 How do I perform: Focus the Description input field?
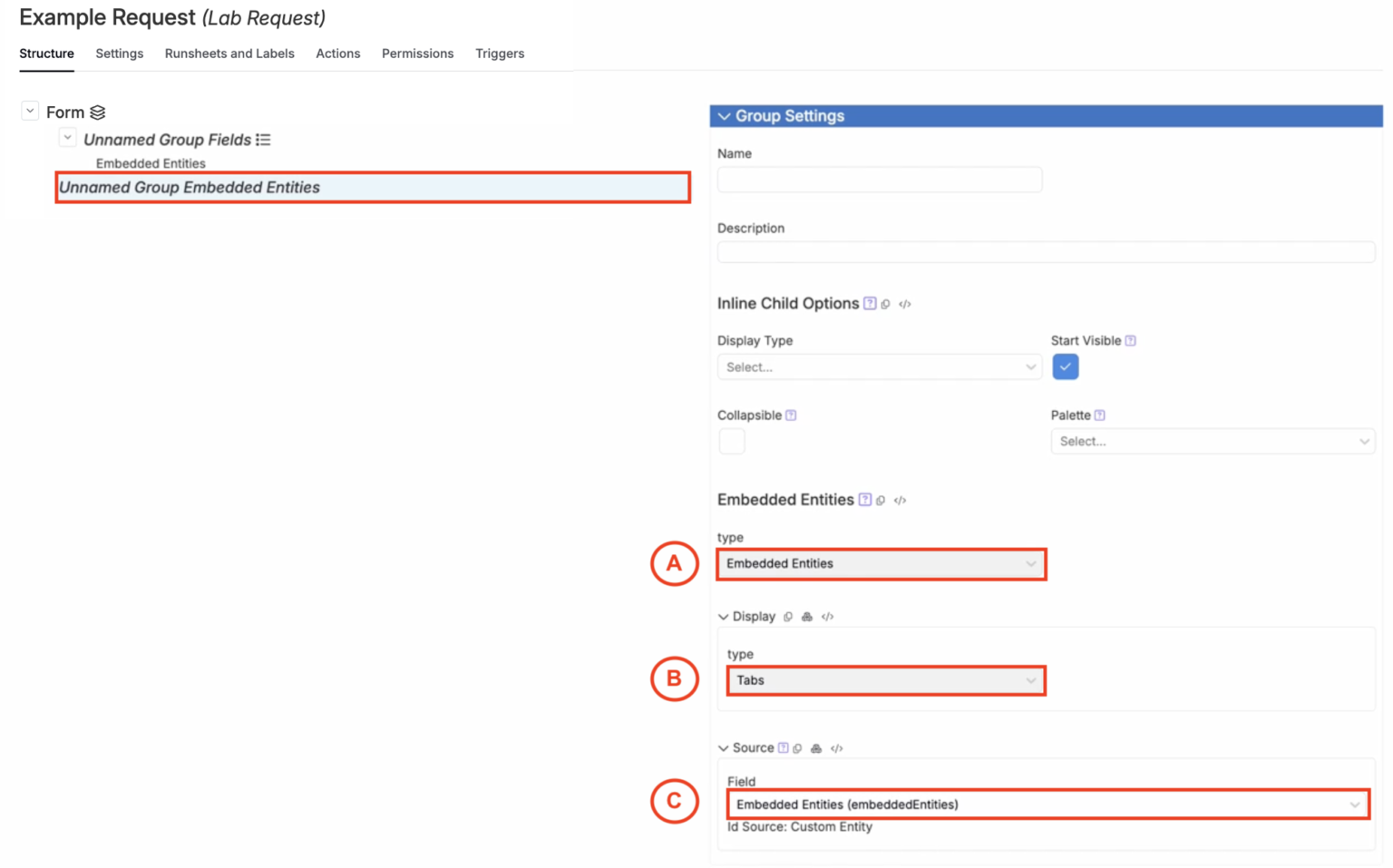coord(1047,252)
